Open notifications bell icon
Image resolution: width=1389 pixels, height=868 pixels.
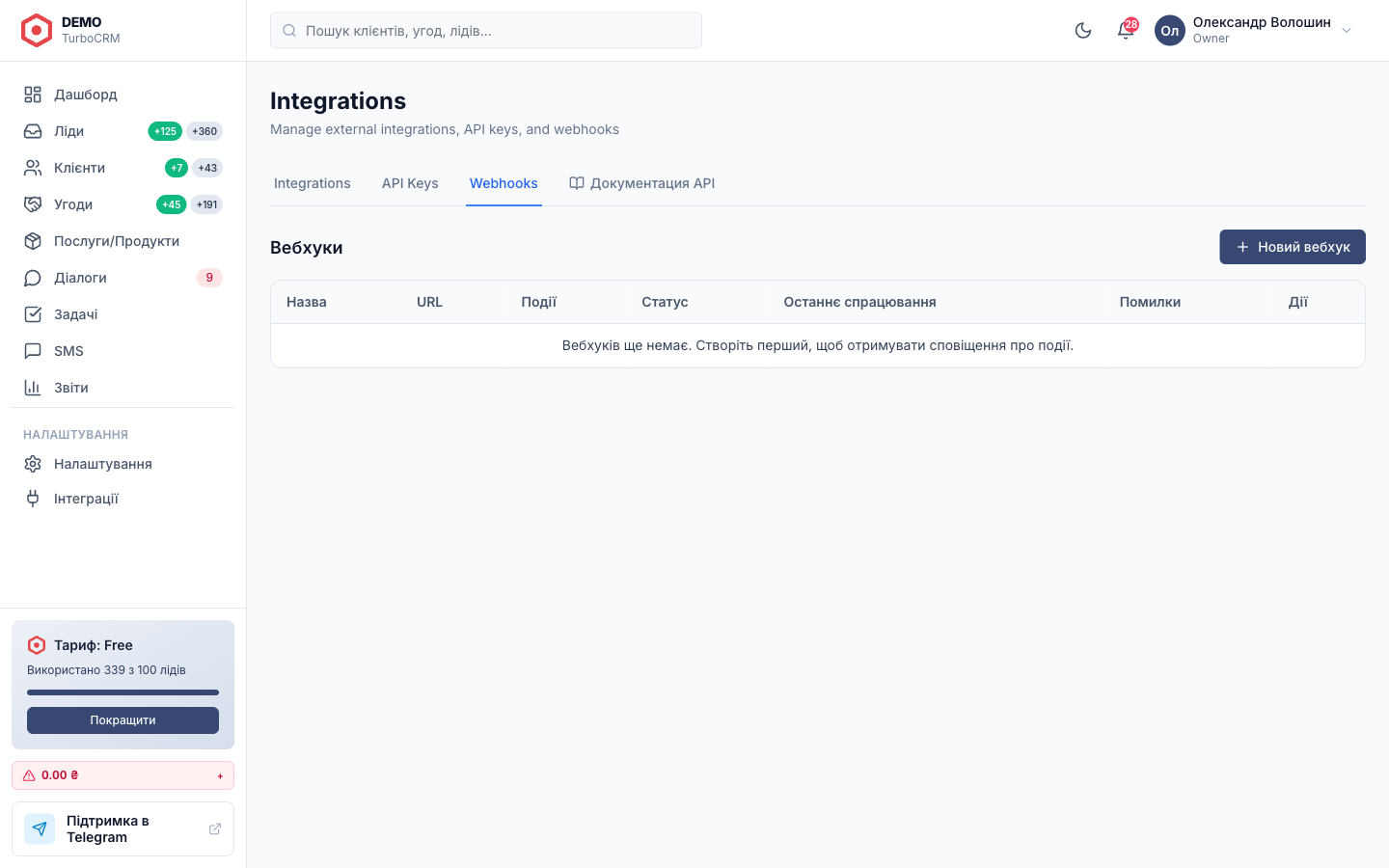pos(1126,30)
